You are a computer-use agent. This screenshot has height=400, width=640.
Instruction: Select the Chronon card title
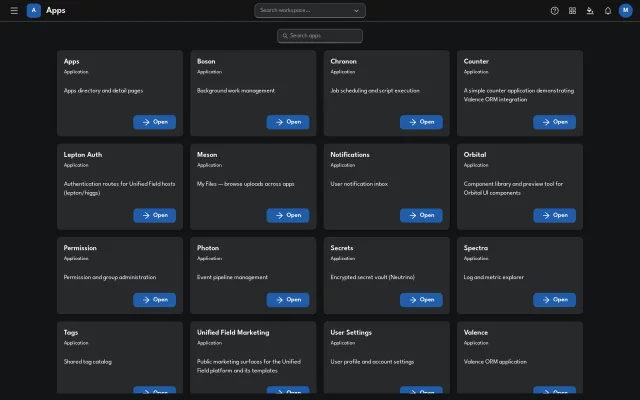tap(343, 61)
